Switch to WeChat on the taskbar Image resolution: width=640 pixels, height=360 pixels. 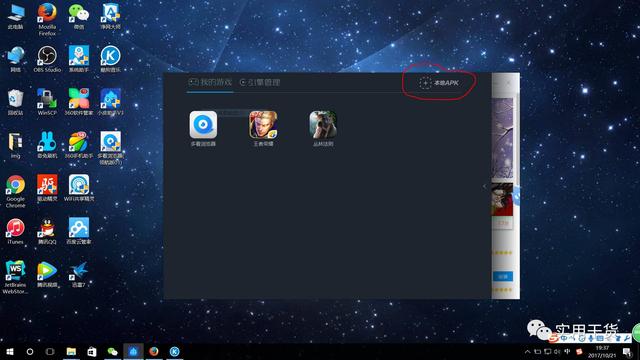click(x=112, y=351)
